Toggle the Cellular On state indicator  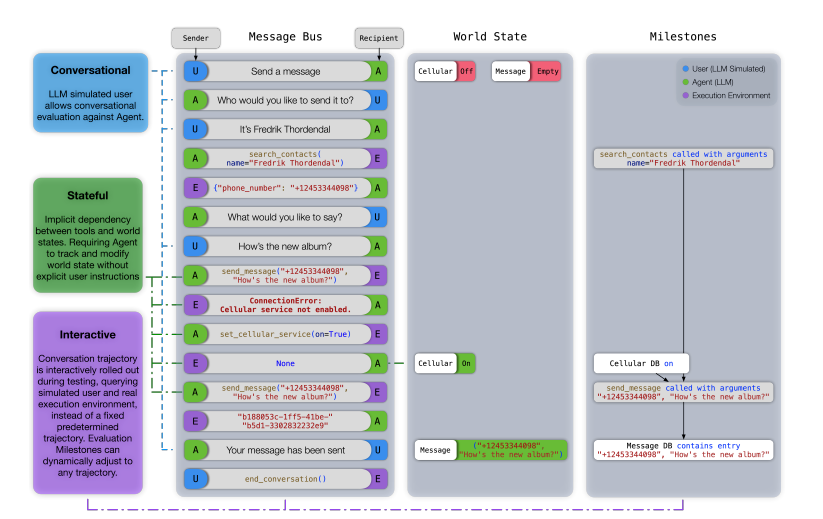click(x=466, y=364)
